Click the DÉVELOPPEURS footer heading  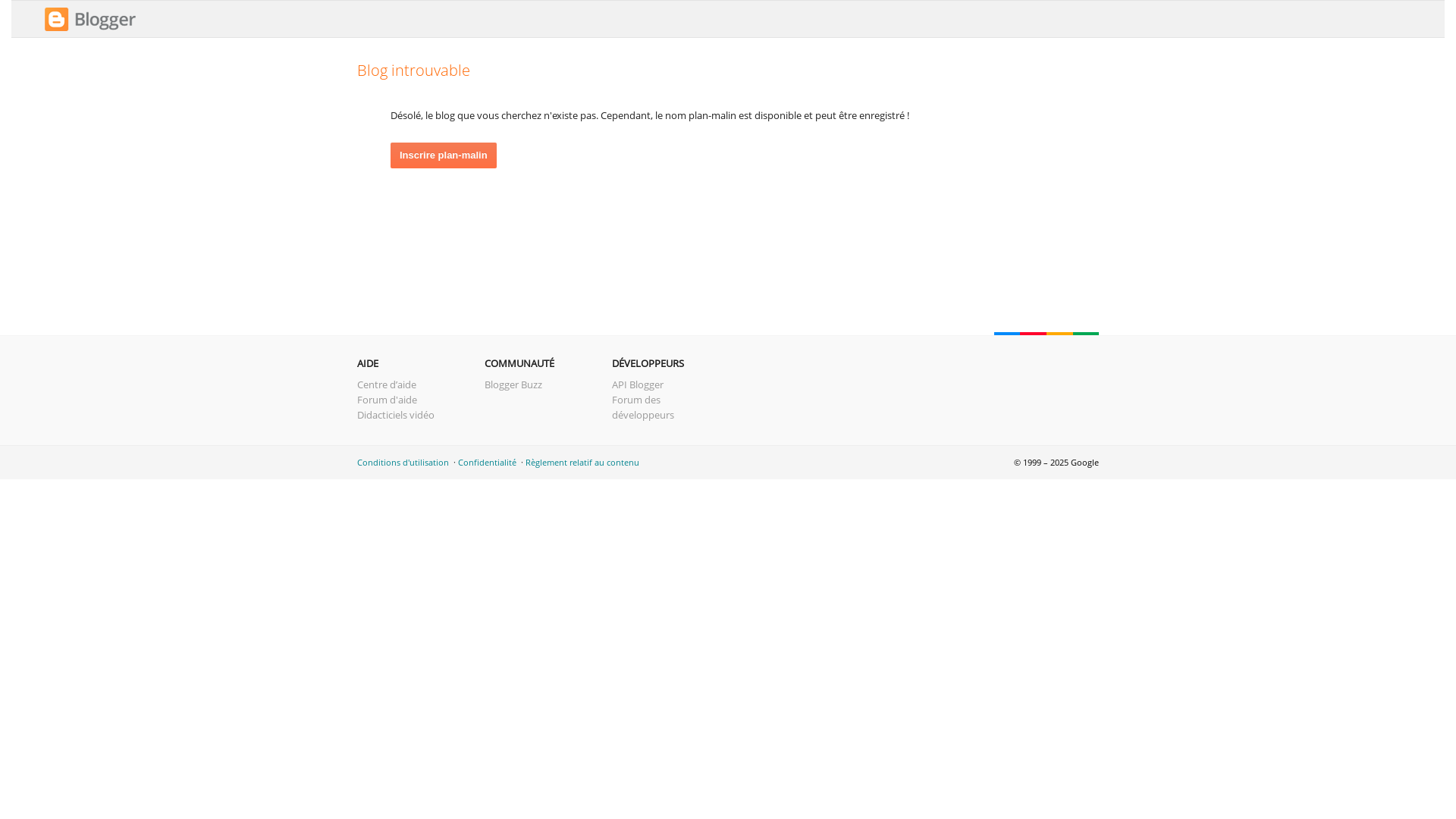648,363
